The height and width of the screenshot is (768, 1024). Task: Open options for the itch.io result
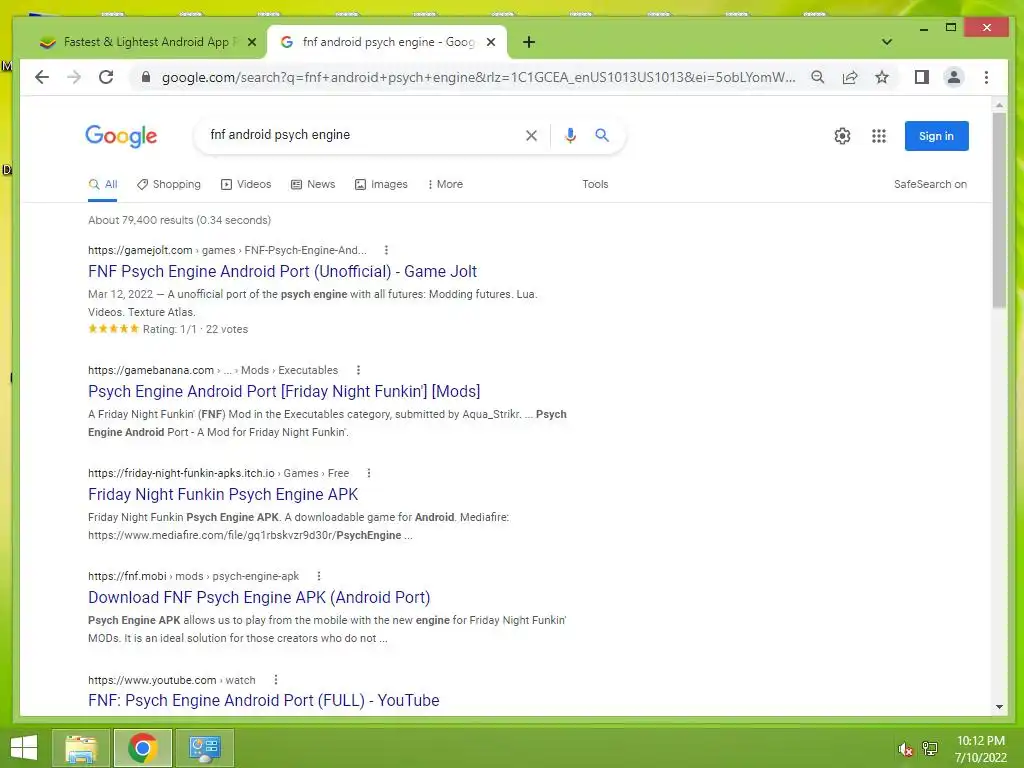click(x=368, y=473)
